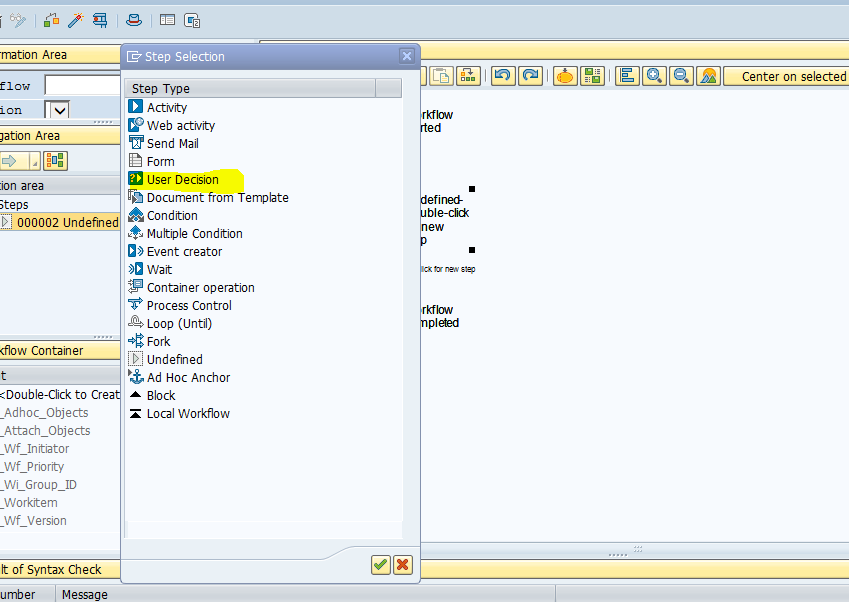Confirm the step selection with the green checkmark
The image size is (849, 602).
pyautogui.click(x=380, y=565)
